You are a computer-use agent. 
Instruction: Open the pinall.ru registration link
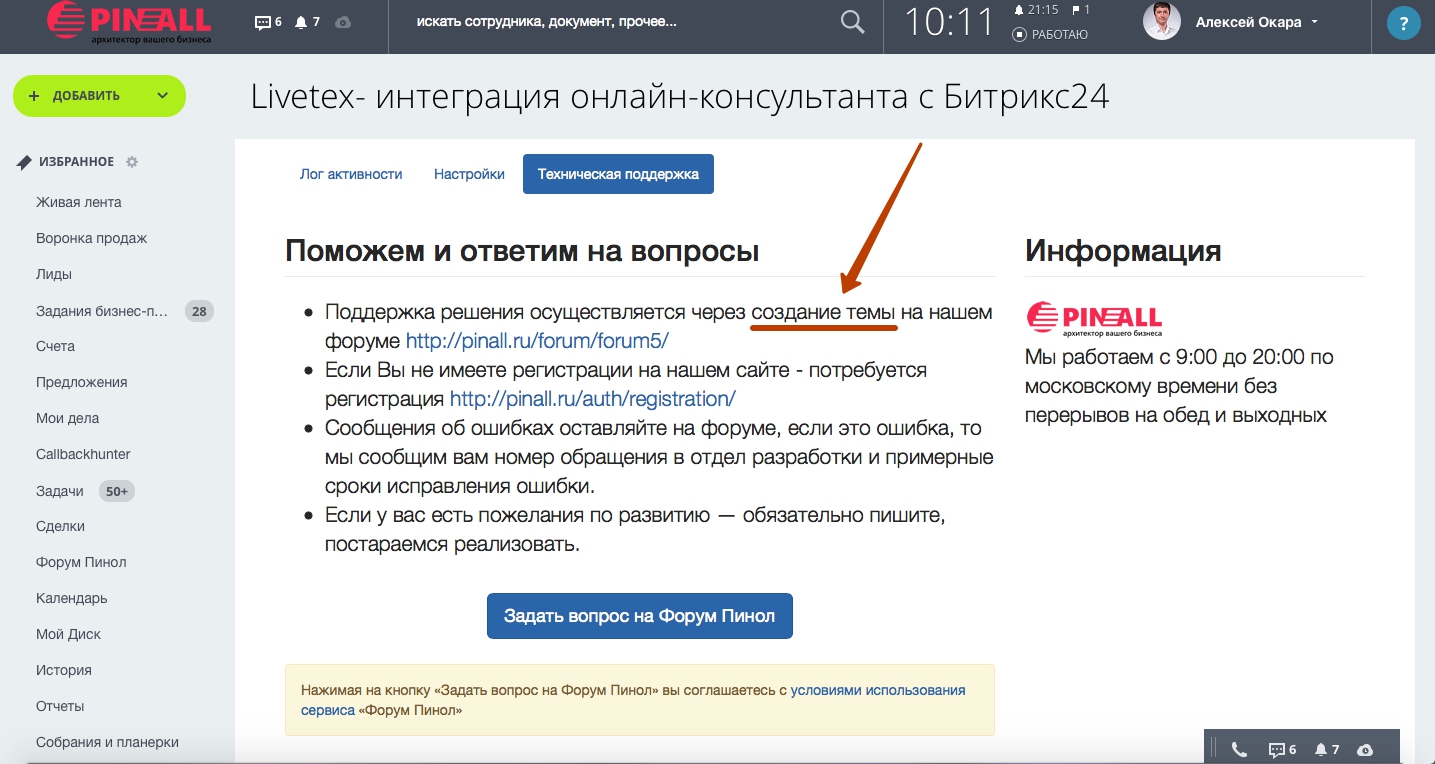pyautogui.click(x=592, y=399)
